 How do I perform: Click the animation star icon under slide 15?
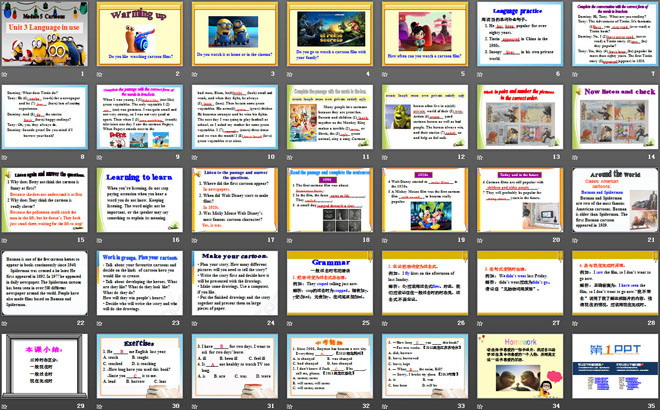[5, 240]
